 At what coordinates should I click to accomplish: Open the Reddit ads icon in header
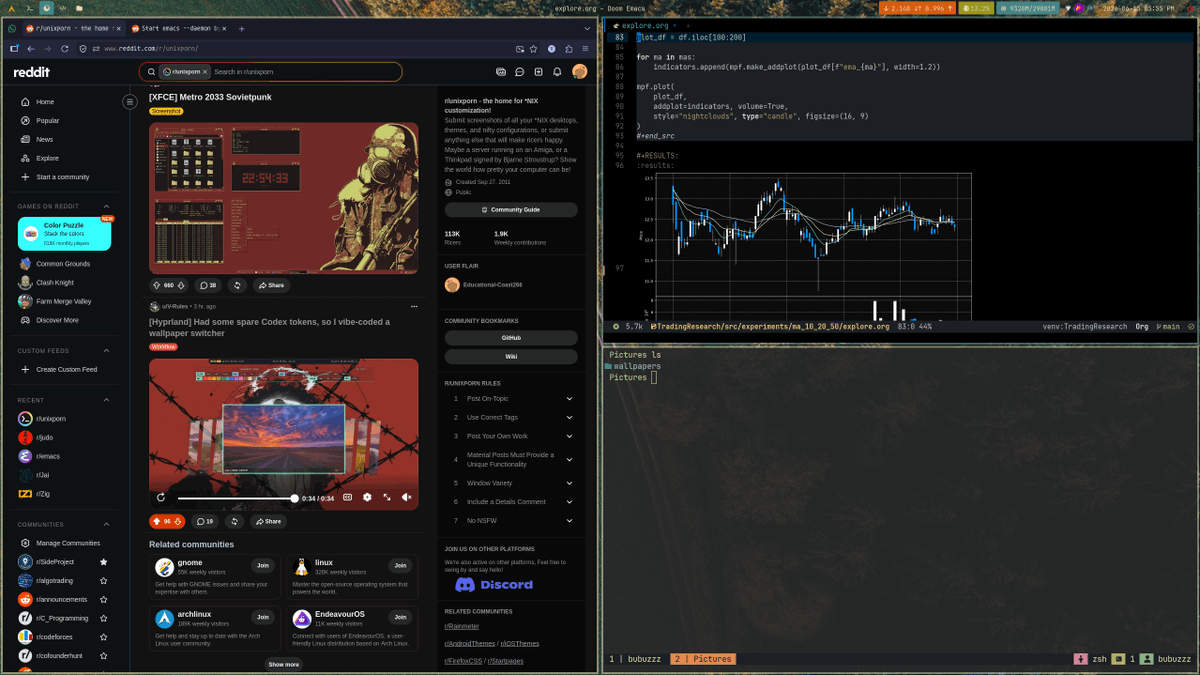(501, 72)
